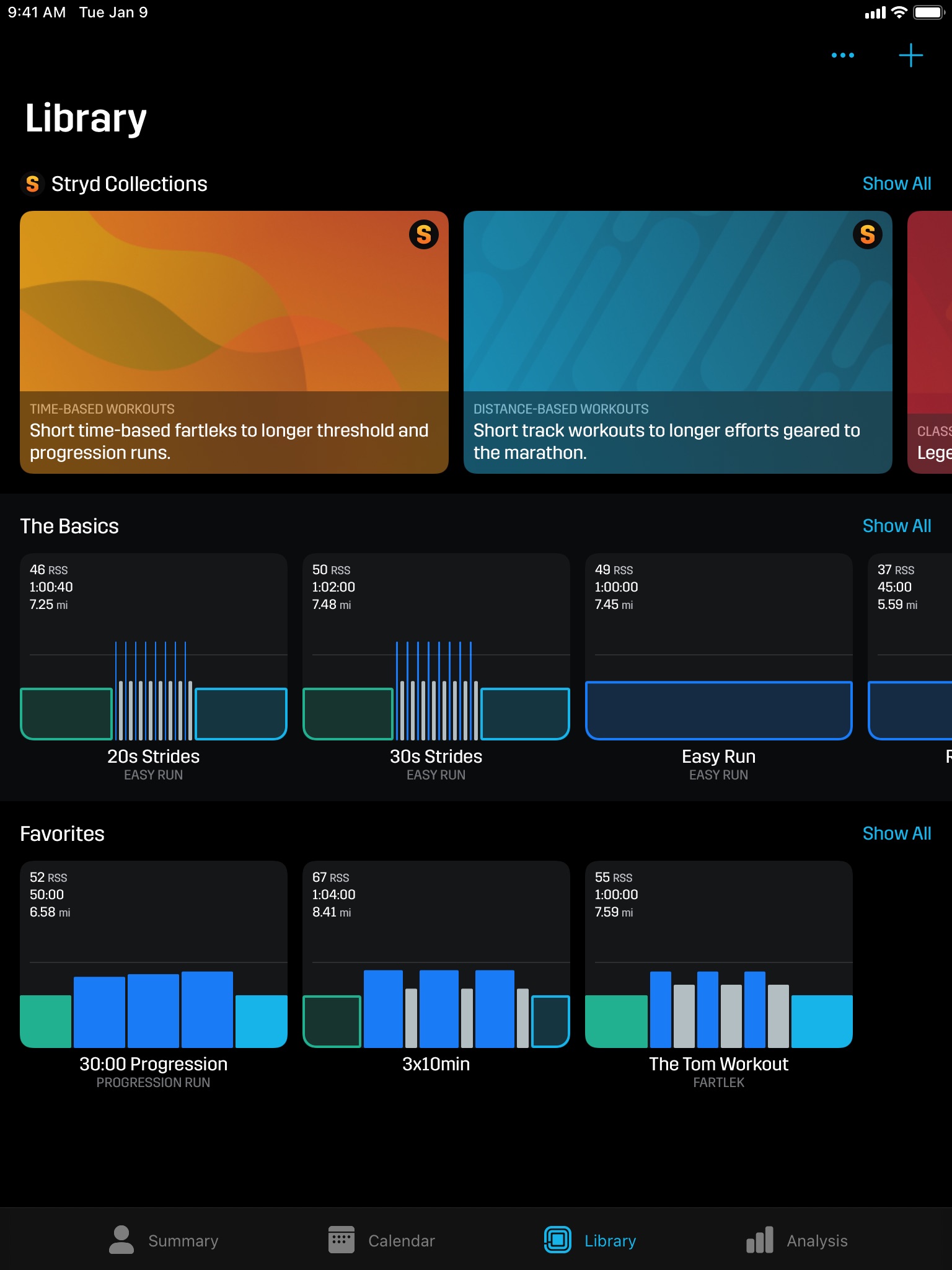Tap Stryd badge on Time-Based Workouts card
This screenshot has width=952, height=1270.
[x=424, y=234]
